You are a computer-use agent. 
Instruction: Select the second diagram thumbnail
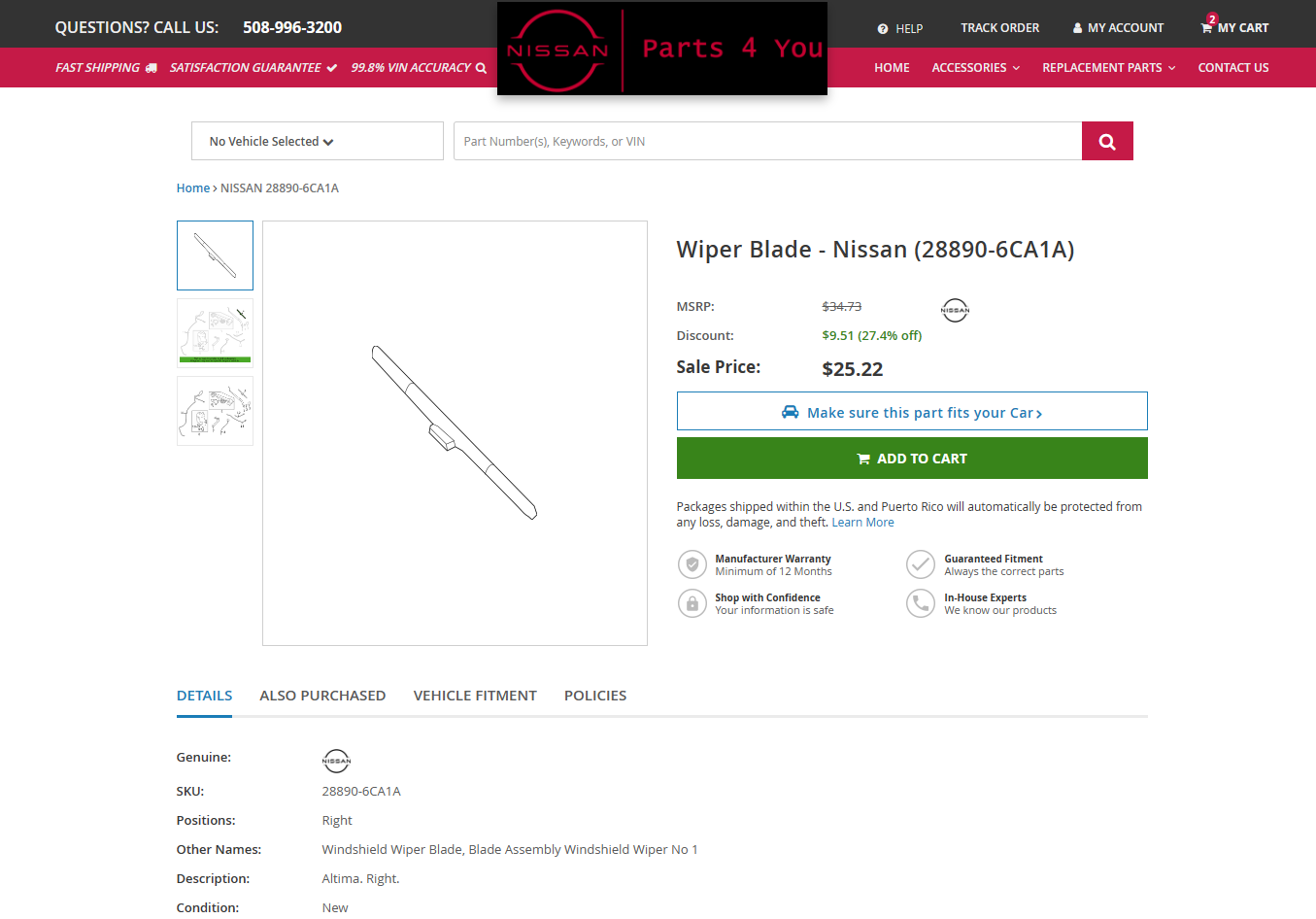215,333
